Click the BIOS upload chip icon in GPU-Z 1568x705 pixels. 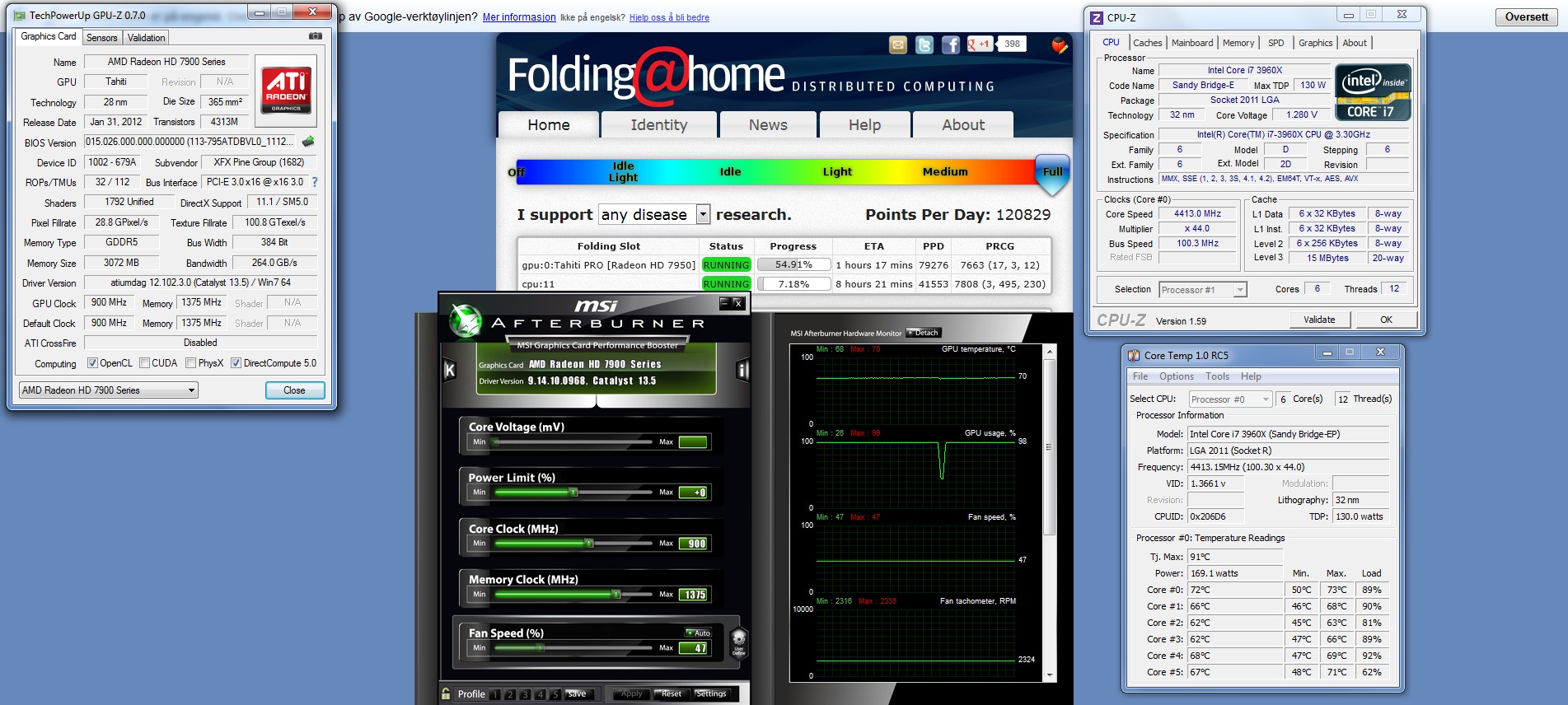click(x=308, y=142)
